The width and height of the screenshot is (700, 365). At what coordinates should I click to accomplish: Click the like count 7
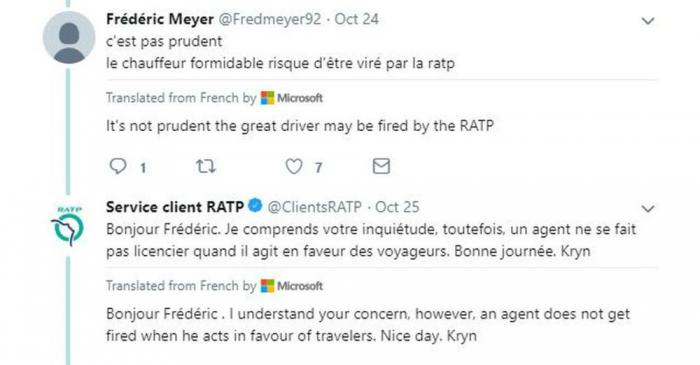click(x=318, y=167)
